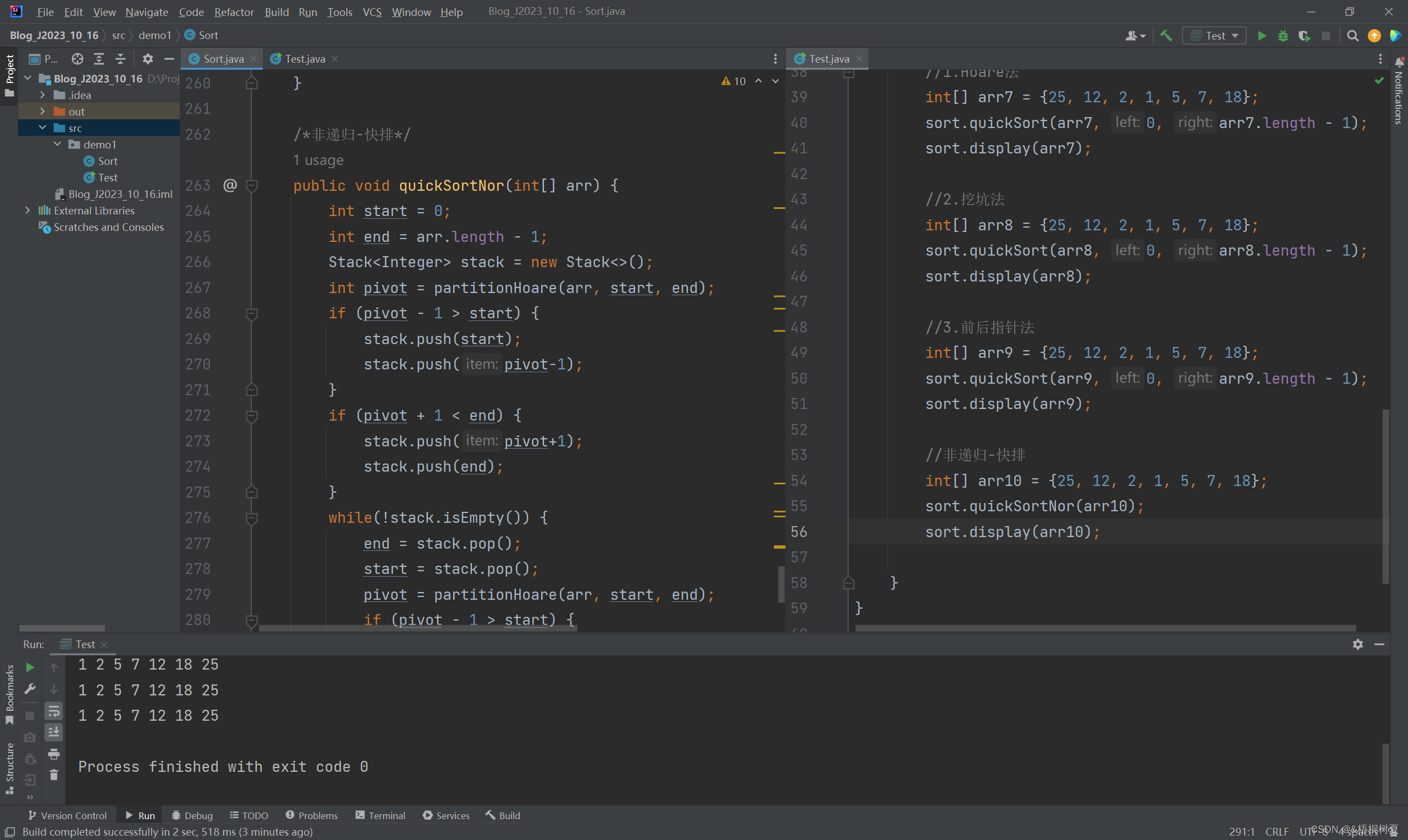Expand External Libraries node

point(28,211)
